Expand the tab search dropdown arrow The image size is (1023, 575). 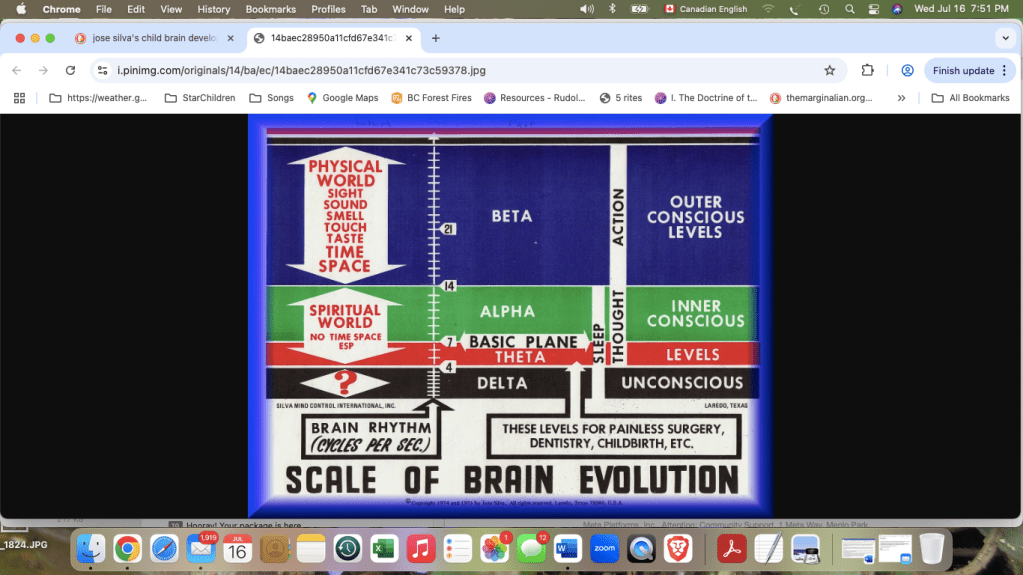point(1005,38)
